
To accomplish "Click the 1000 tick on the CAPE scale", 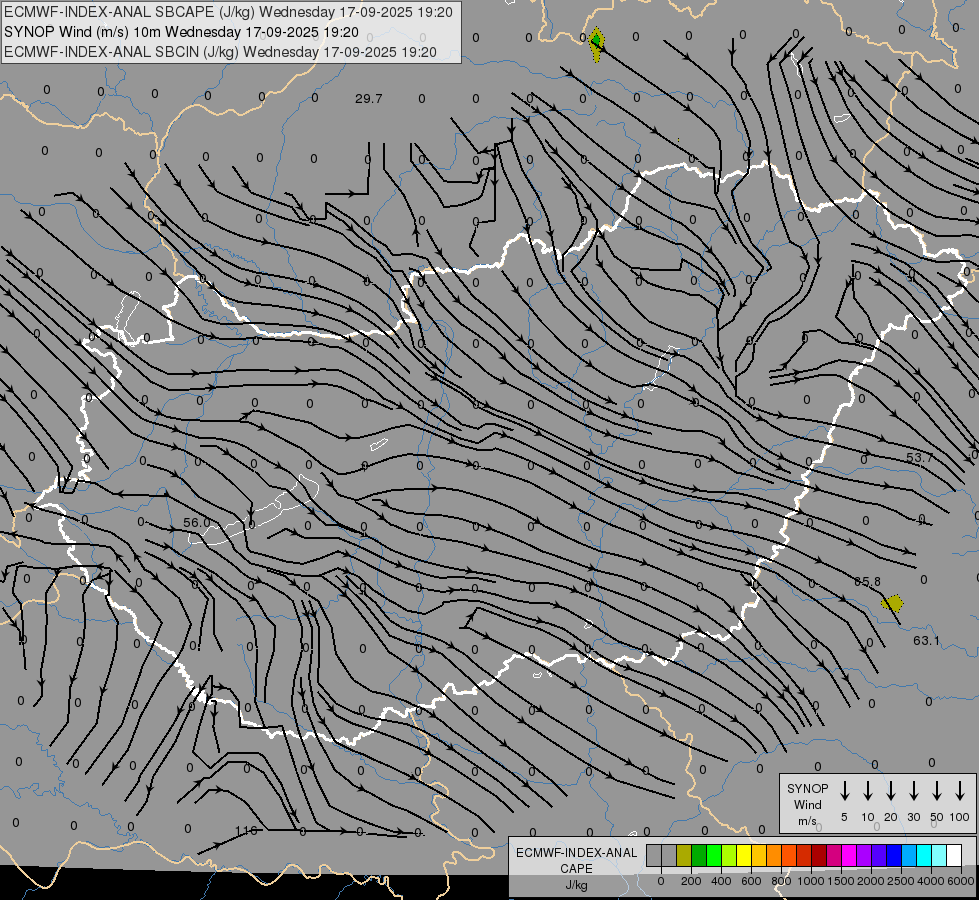I will (811, 881).
